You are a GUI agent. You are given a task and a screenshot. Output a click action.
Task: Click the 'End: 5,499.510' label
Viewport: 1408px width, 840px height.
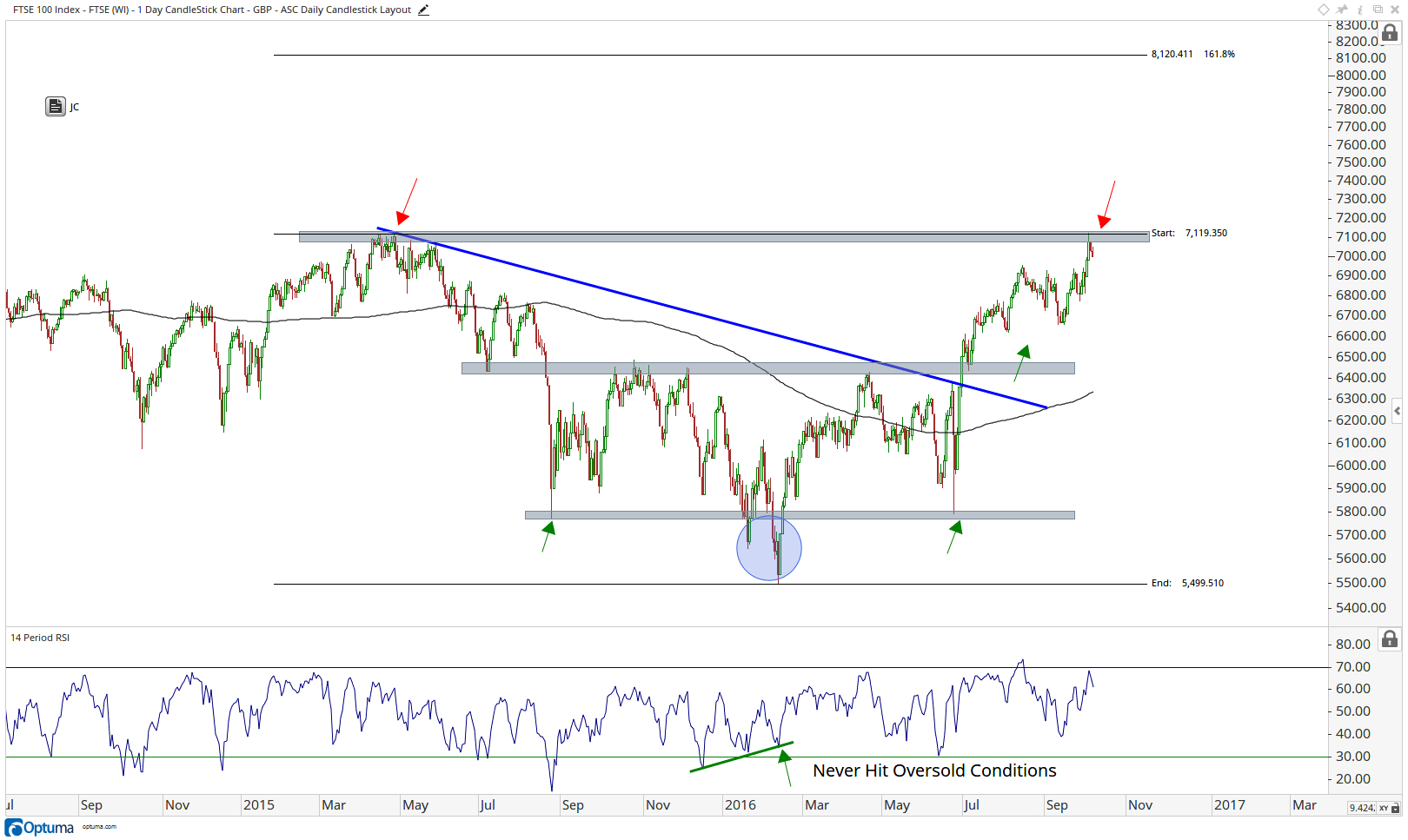pos(1187,583)
